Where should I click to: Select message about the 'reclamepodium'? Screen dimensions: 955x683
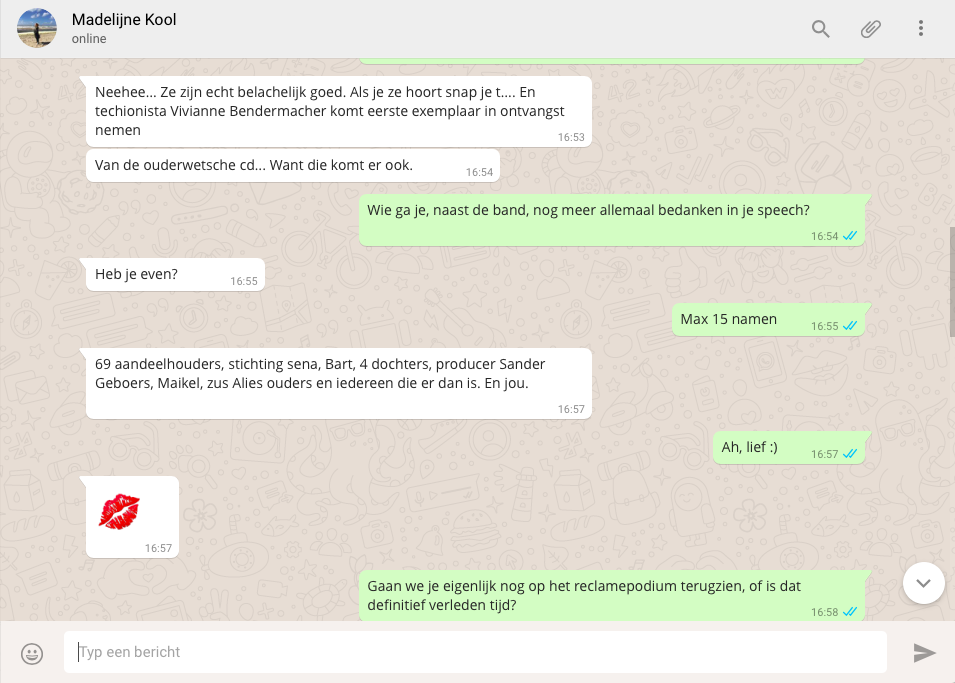coord(611,596)
